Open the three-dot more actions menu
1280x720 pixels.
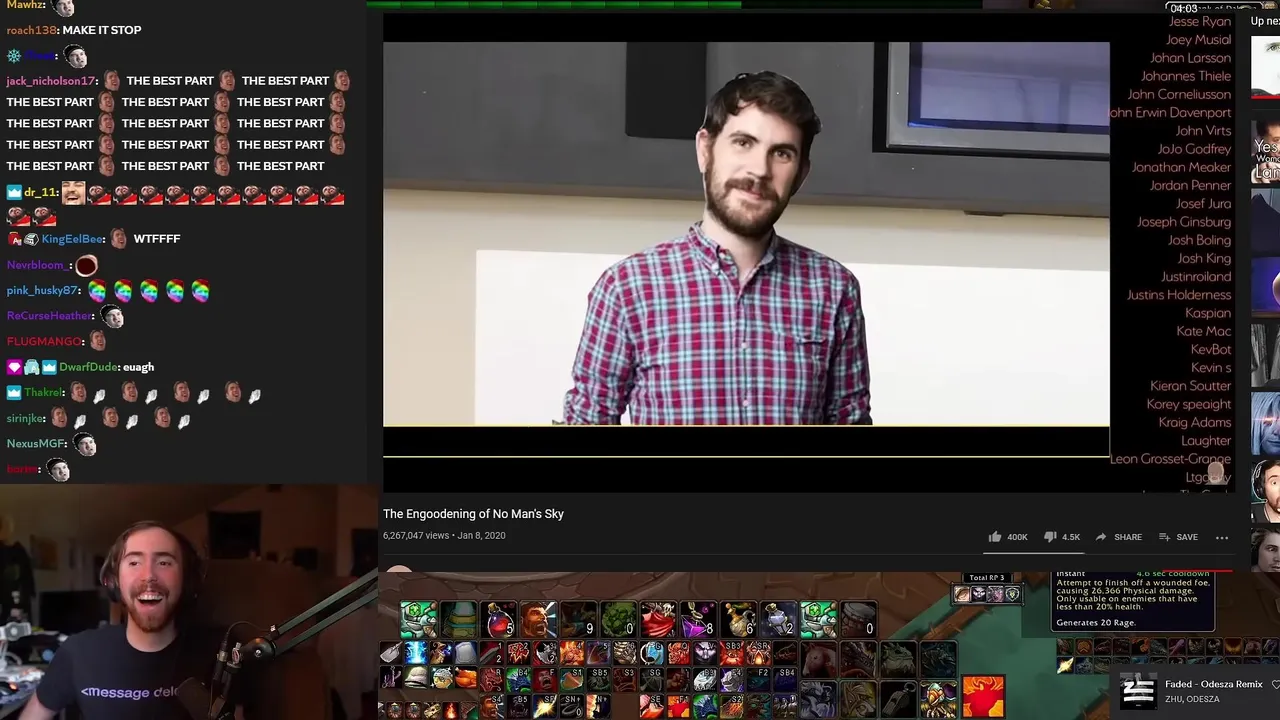1222,537
